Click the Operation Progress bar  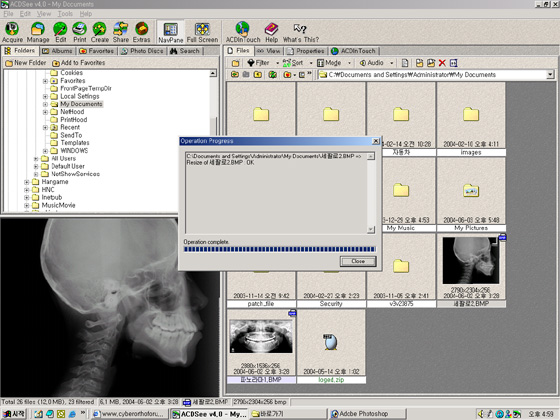279,249
